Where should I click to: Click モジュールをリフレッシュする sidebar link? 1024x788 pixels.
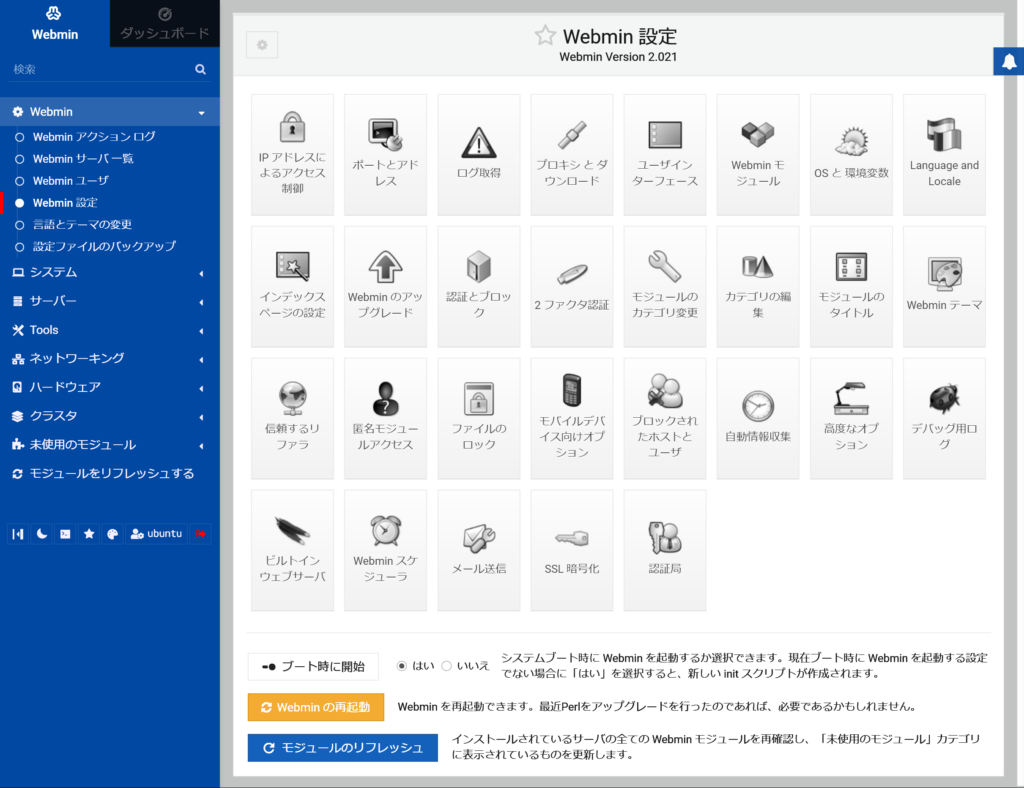[x=110, y=473]
